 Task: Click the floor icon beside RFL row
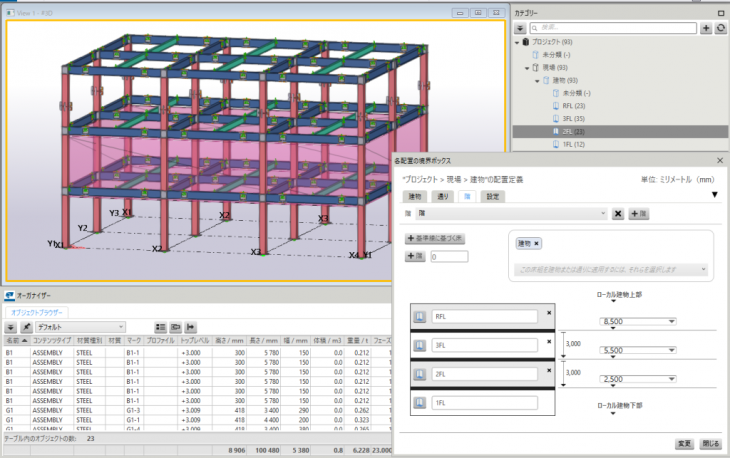(420, 317)
